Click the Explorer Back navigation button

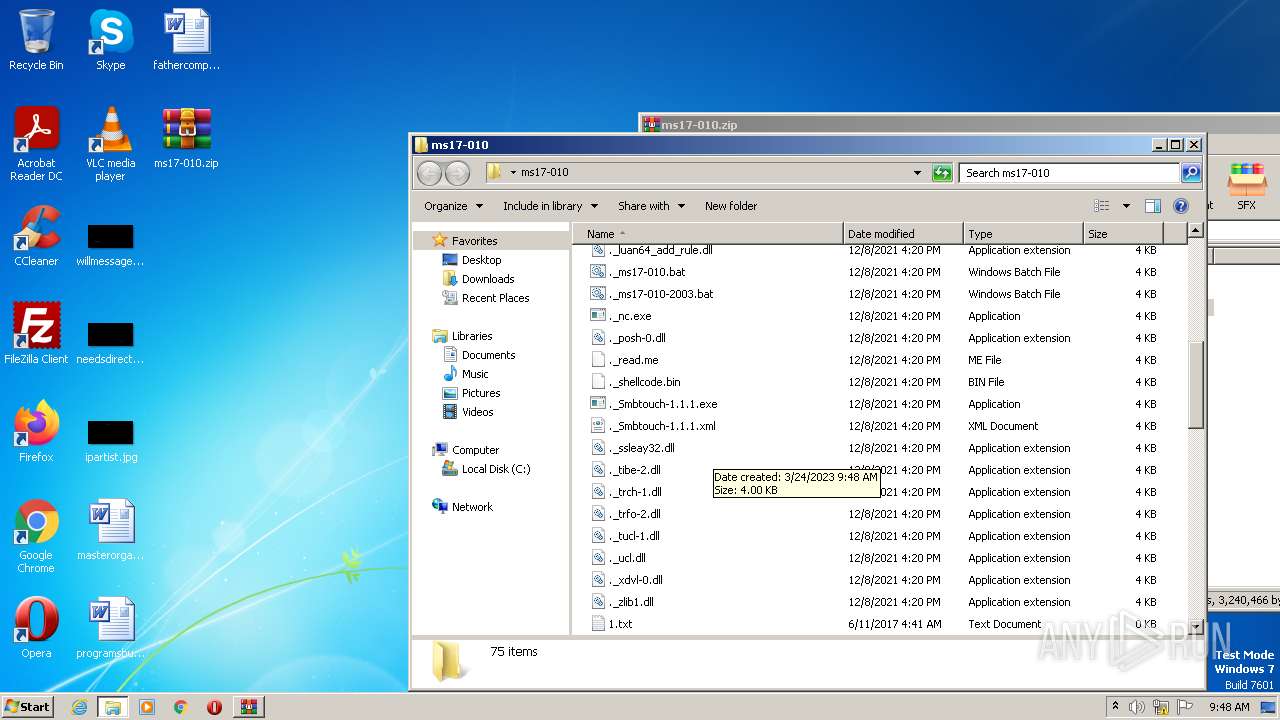[429, 173]
